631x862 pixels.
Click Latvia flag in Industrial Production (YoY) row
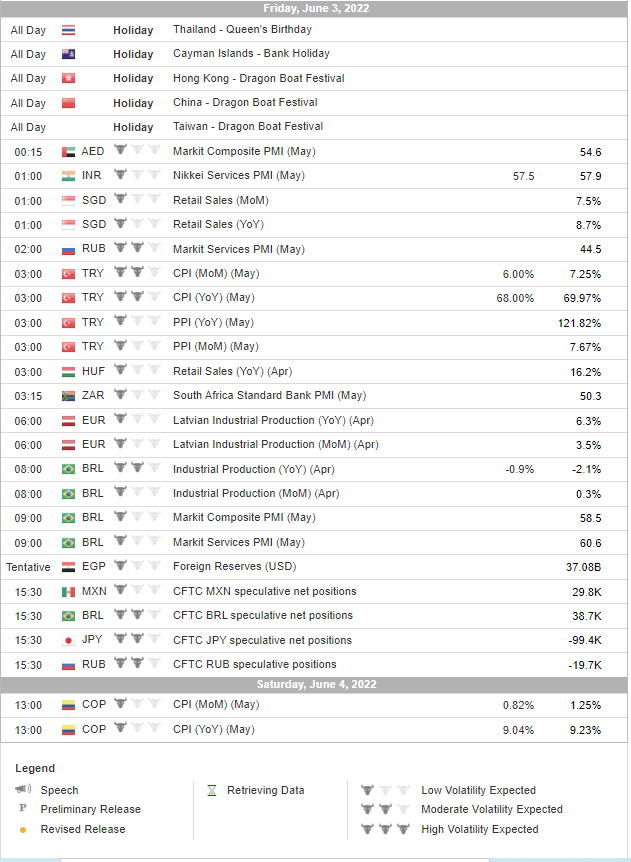[68, 421]
